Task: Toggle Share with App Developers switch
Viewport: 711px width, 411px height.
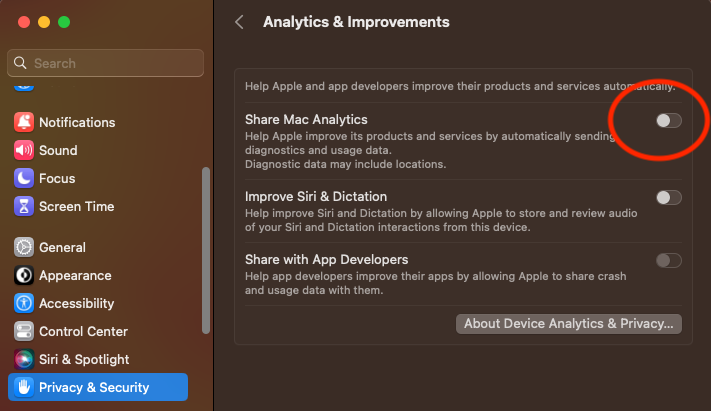Action: click(x=669, y=260)
